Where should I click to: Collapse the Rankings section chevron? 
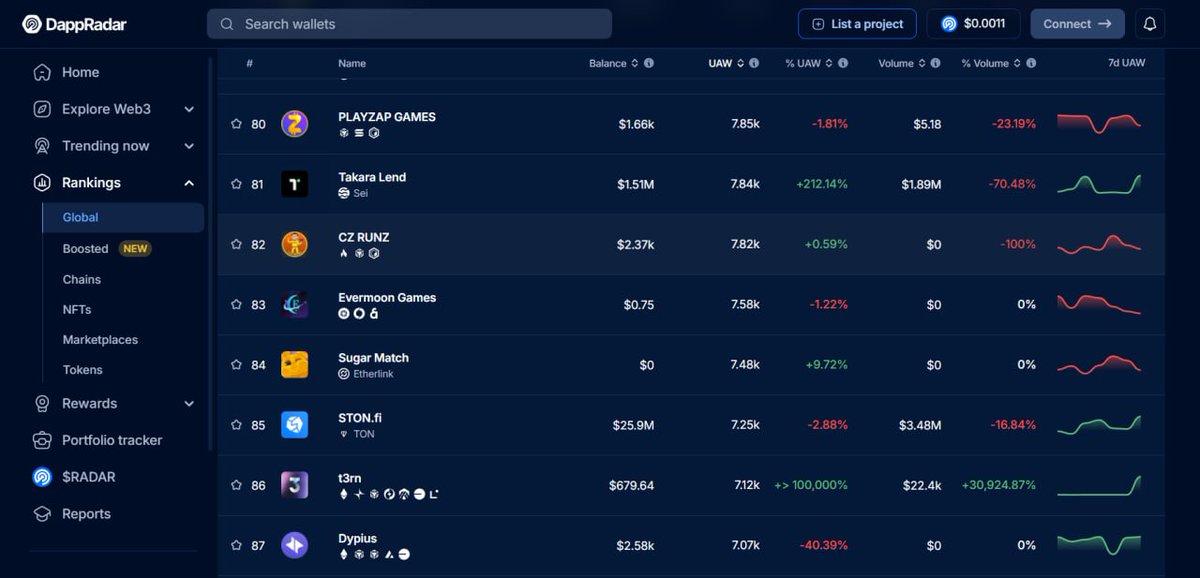(189, 183)
